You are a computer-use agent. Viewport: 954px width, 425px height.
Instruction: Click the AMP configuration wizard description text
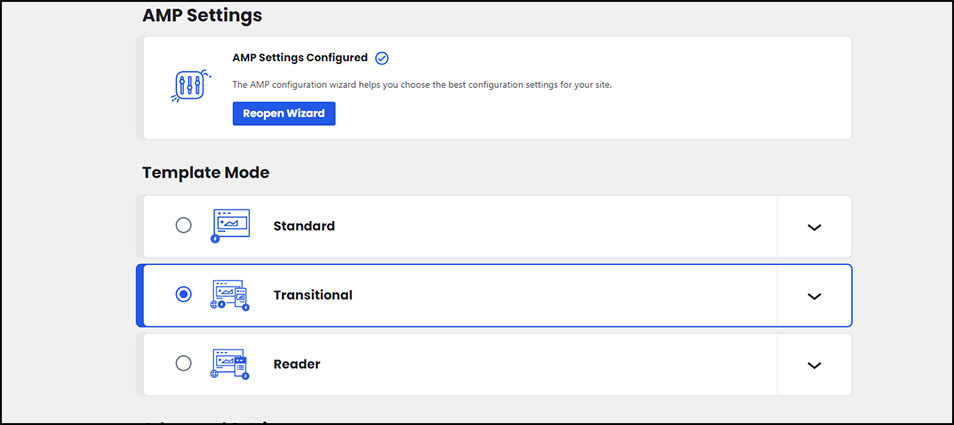pos(422,85)
